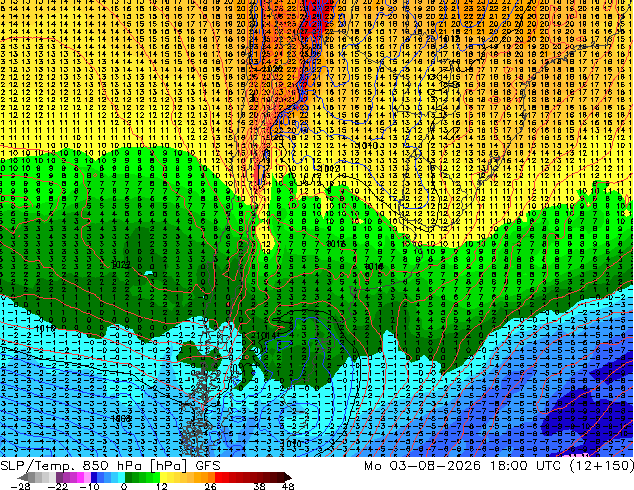Click the "-28" legend value
The height and width of the screenshot is (490, 634).
tap(21, 486)
